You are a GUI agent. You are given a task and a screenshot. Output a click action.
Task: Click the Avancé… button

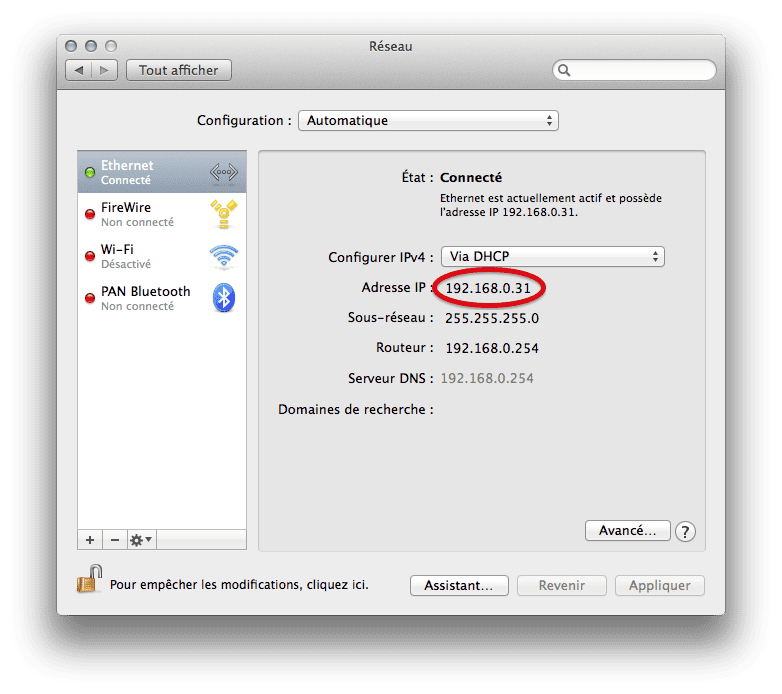[x=627, y=531]
